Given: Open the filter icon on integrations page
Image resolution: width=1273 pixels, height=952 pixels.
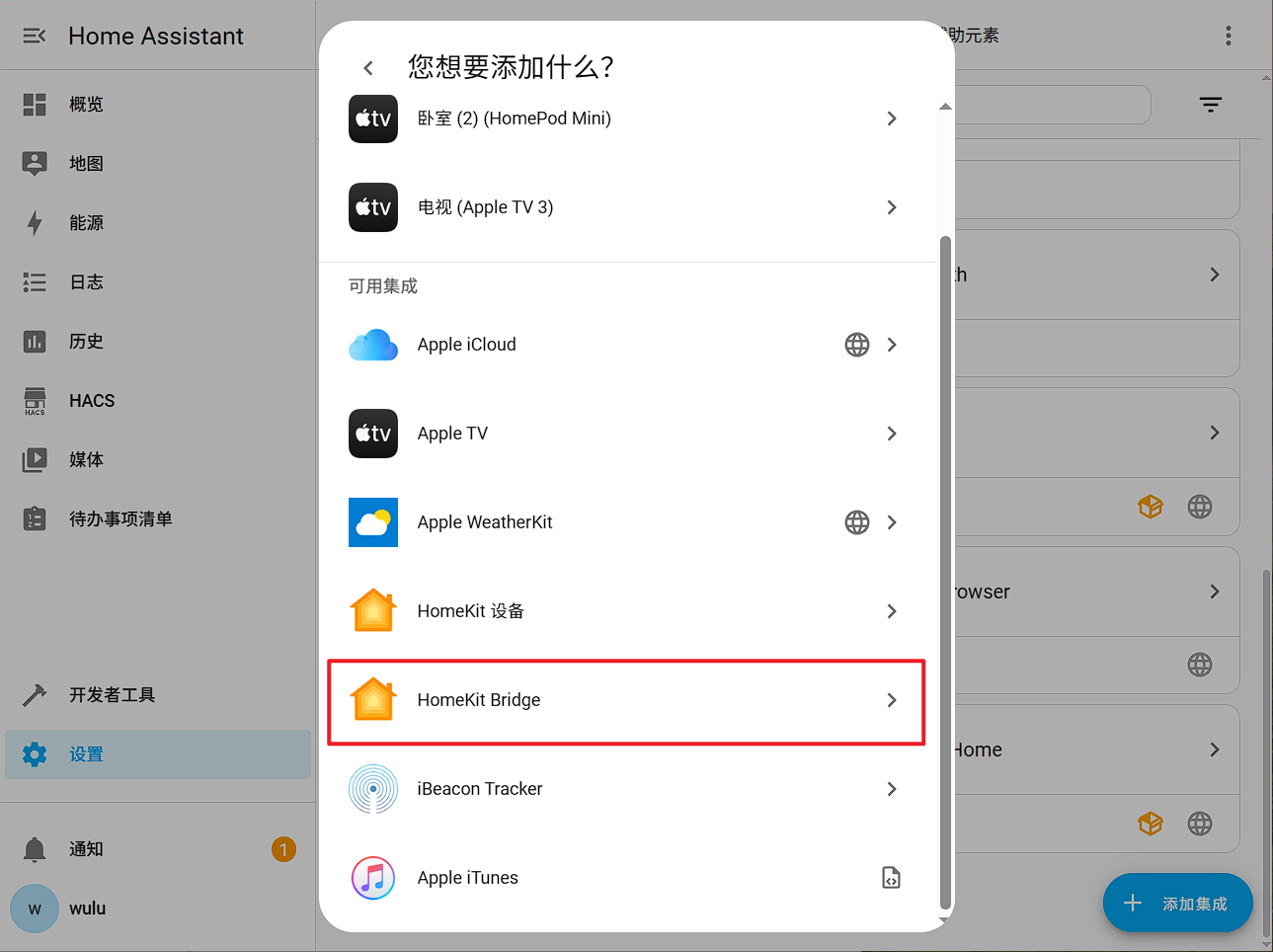Looking at the screenshot, I should pos(1211,105).
